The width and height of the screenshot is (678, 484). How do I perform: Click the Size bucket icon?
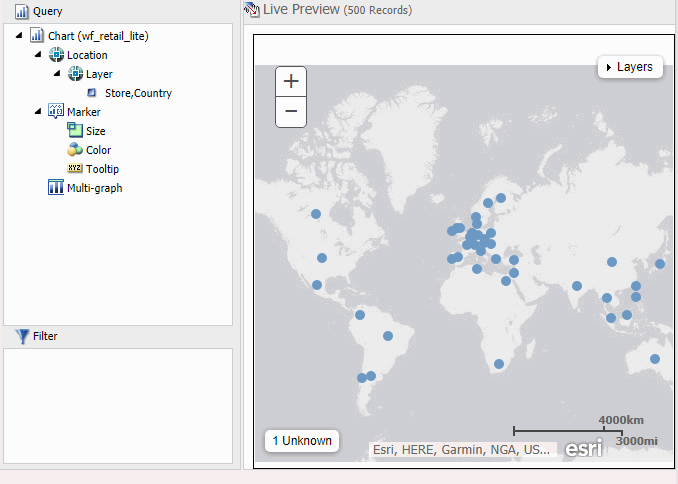coord(75,131)
